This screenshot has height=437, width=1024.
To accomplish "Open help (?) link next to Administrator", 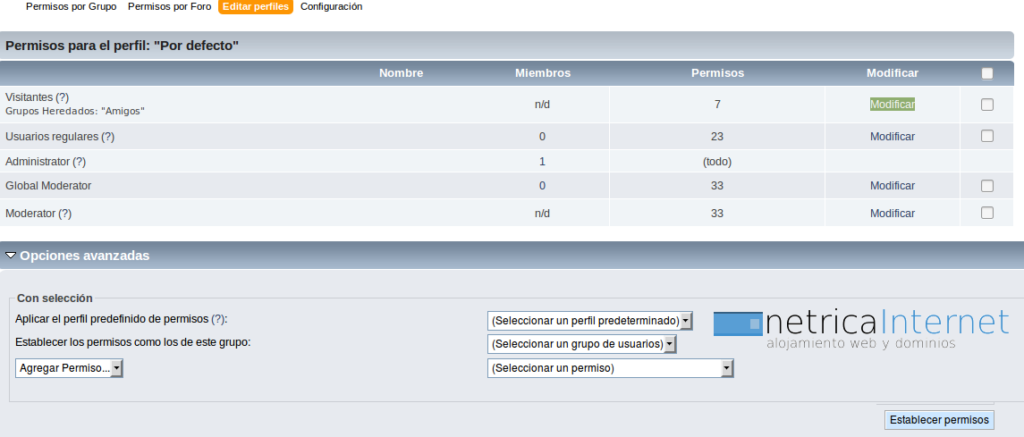I will (79, 161).
